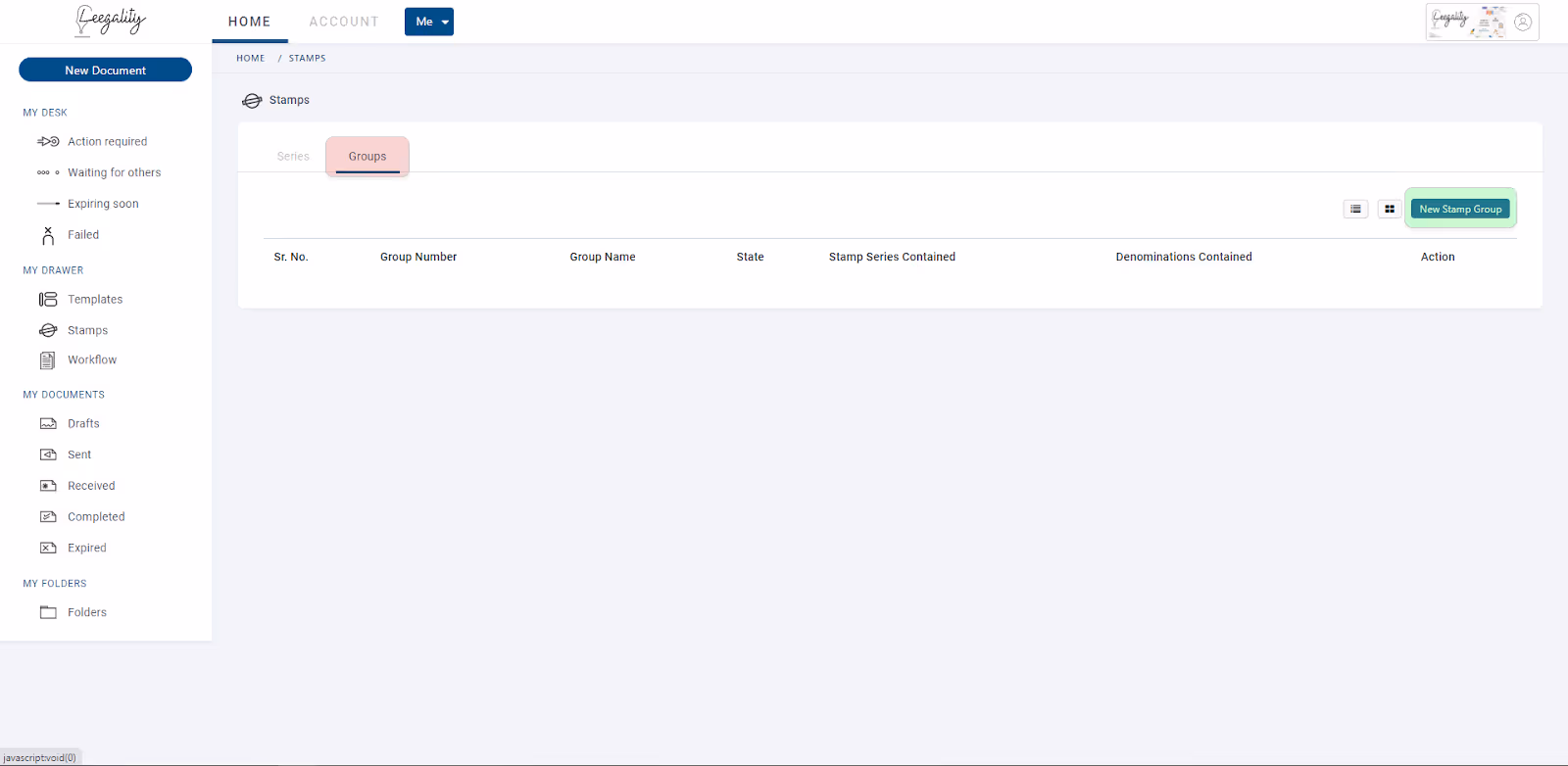Switch to grid view layout
This screenshot has width=1568, height=766.
(x=1390, y=209)
